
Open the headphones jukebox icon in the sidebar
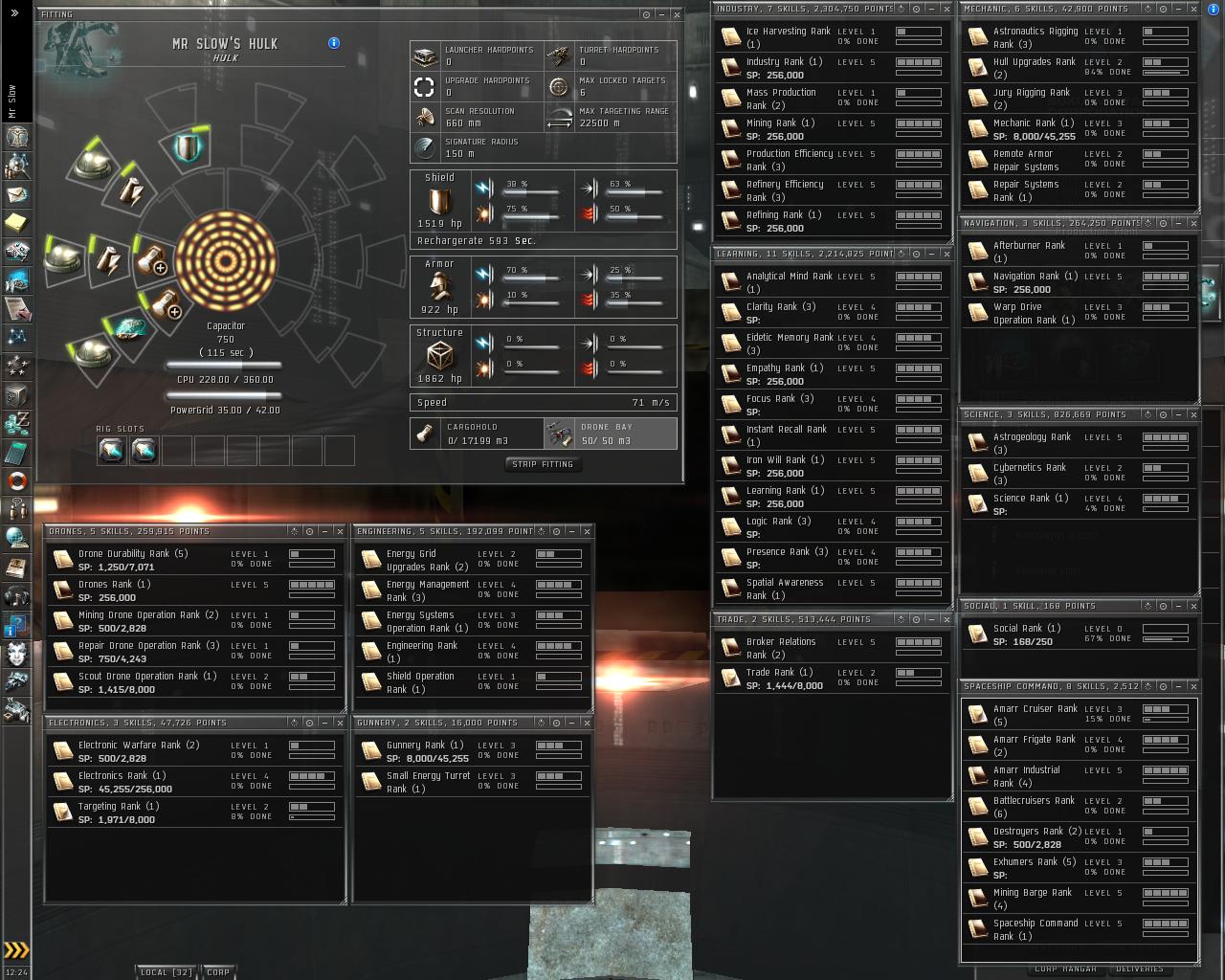tap(16, 595)
